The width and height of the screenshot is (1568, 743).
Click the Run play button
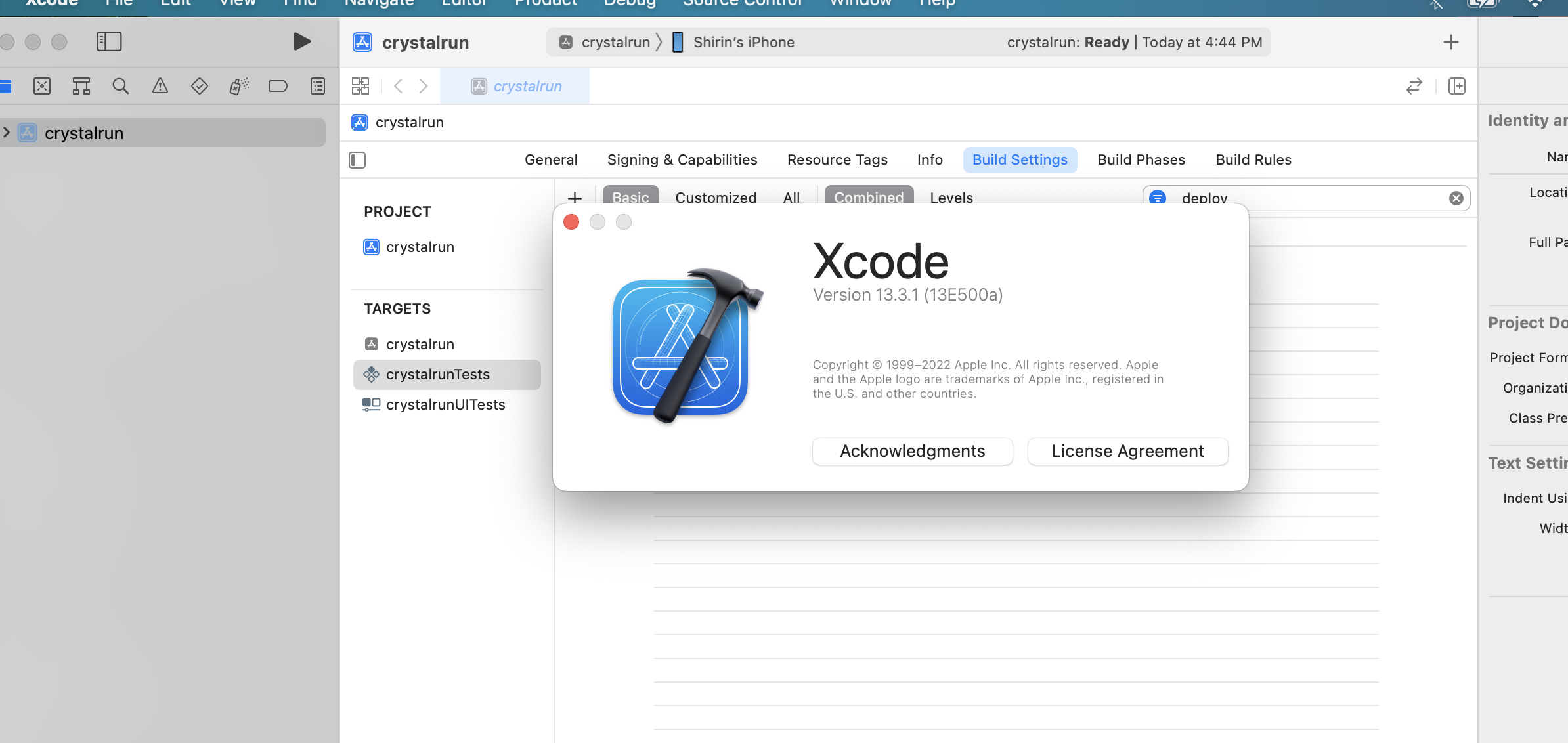301,42
